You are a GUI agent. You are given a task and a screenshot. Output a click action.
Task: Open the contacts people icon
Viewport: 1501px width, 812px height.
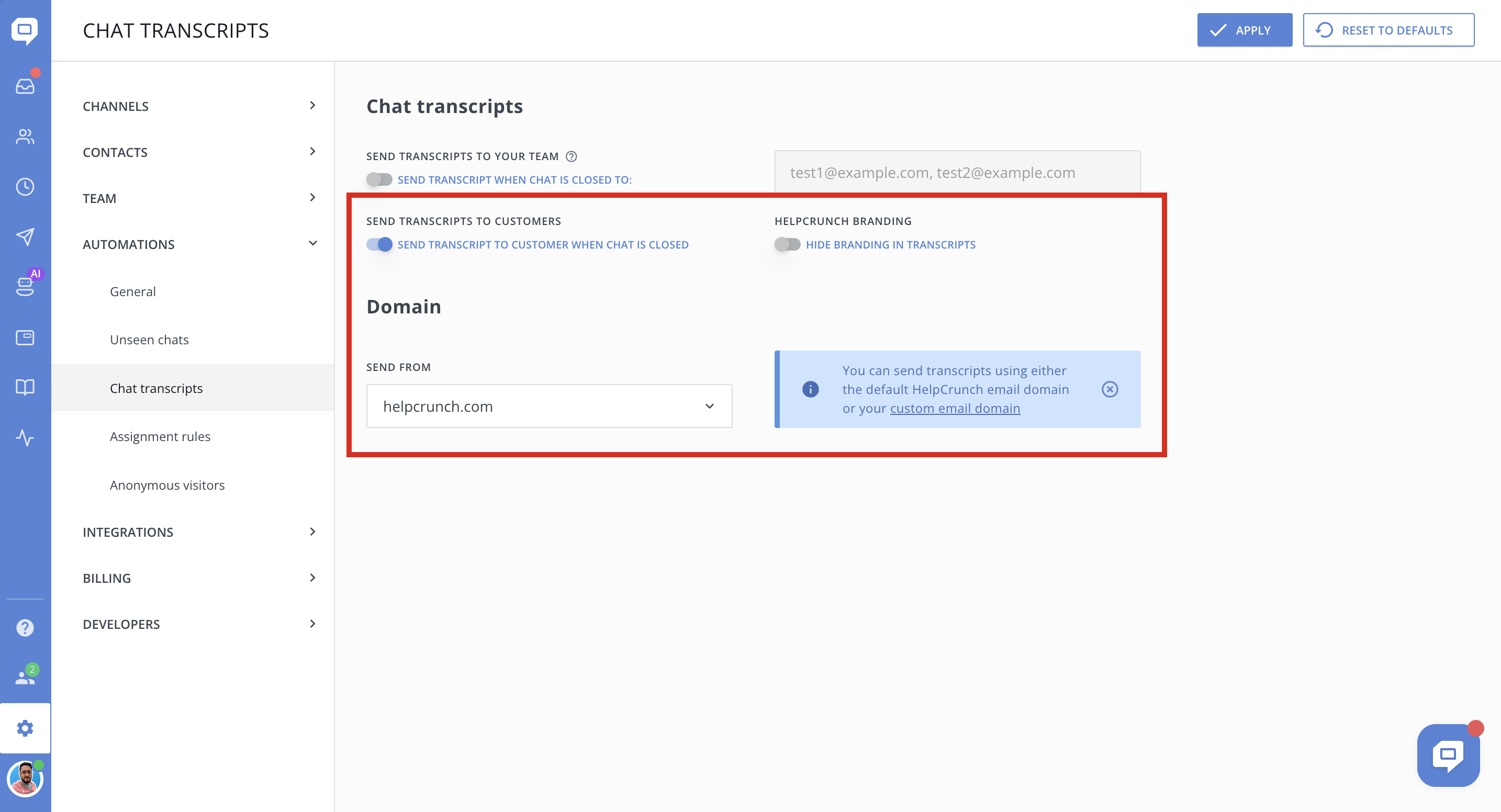click(x=25, y=137)
